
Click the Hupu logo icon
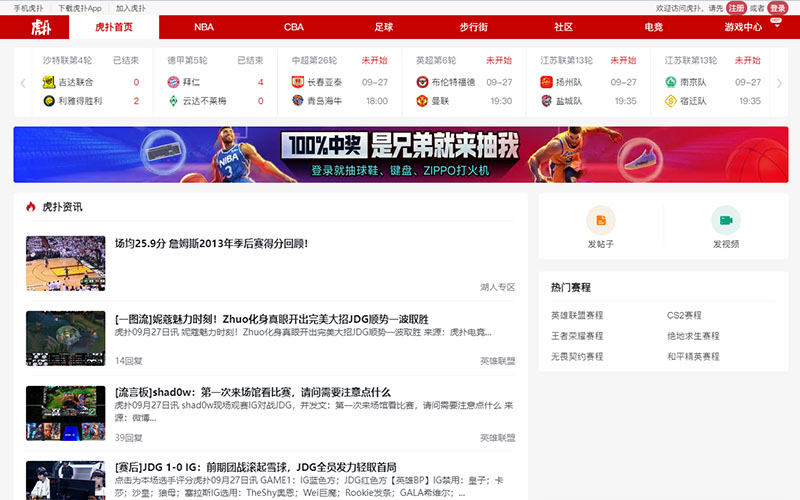pos(39,27)
